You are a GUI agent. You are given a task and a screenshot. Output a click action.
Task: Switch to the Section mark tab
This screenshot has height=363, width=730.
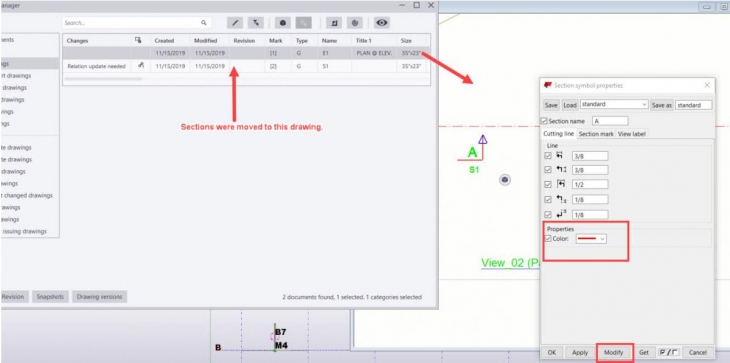click(596, 134)
